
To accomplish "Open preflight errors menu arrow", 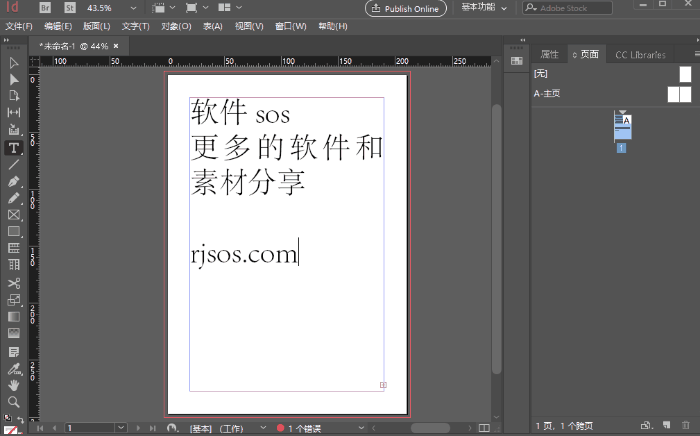I will (361, 428).
